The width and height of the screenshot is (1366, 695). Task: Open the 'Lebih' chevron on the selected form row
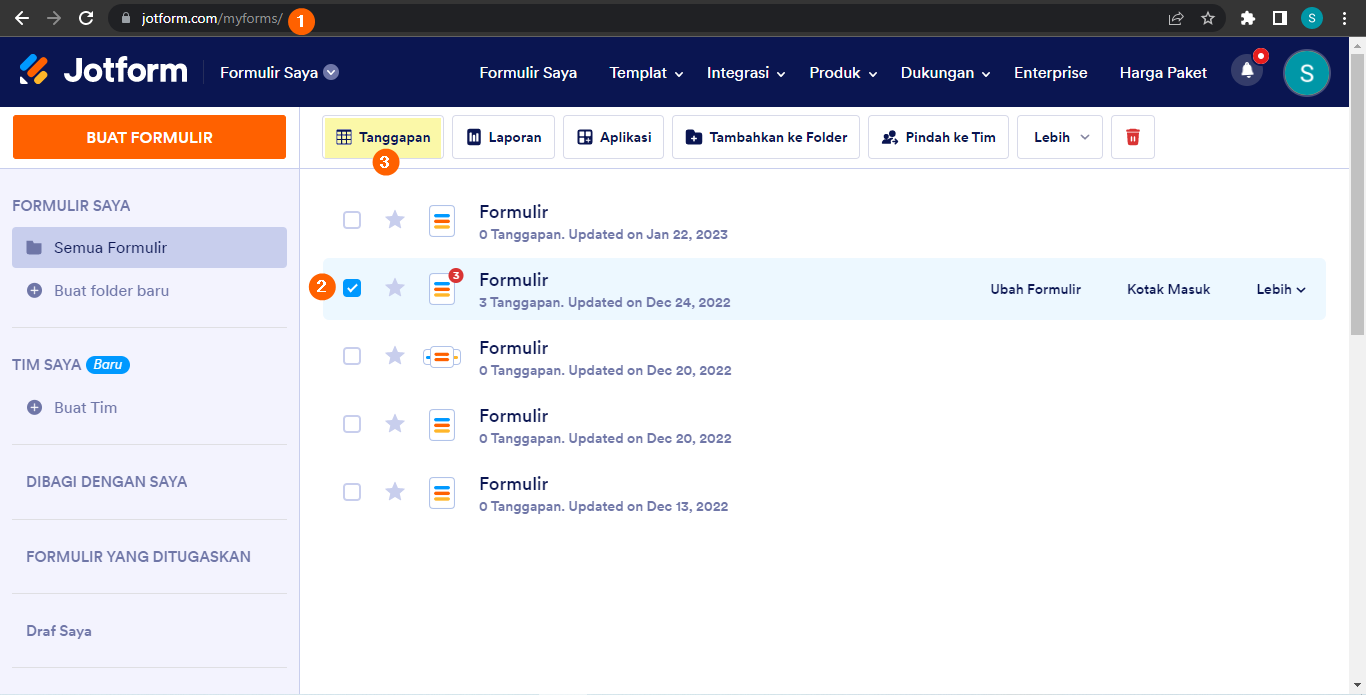(1280, 288)
